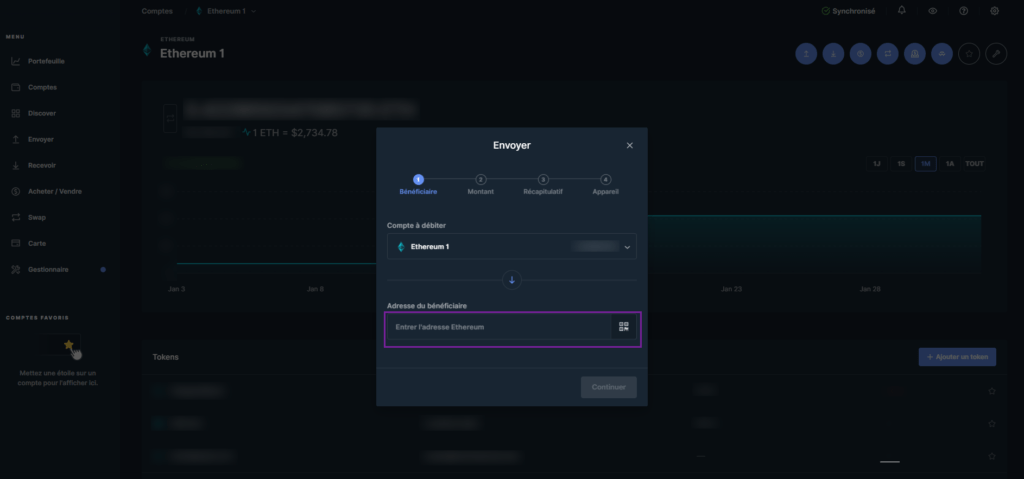Image resolution: width=1024 pixels, height=479 pixels.
Task: Click the round send arrow-up header button
Action: coord(807,54)
